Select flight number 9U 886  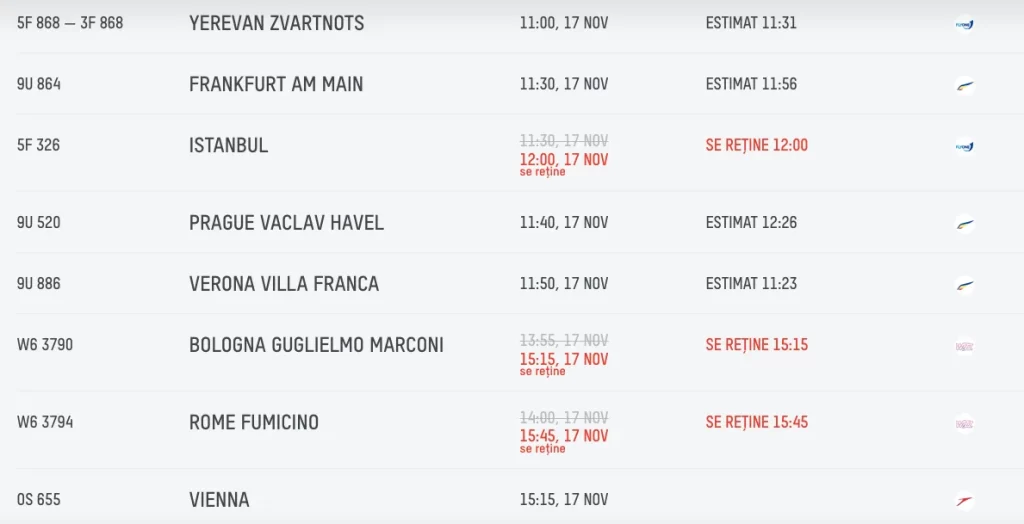click(x=39, y=284)
